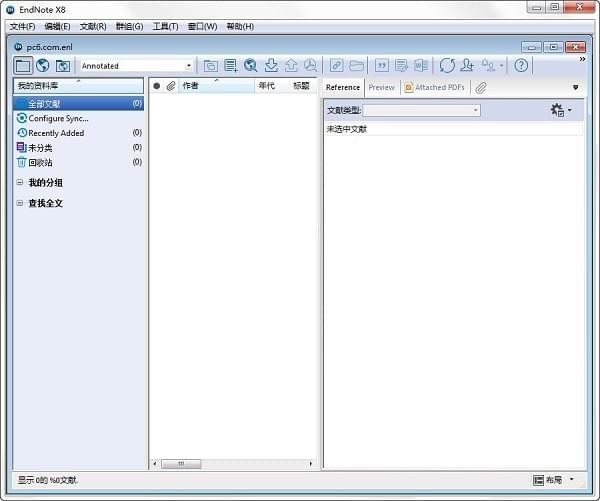600x501 pixels.
Task: Click the scrollbar right arrow
Action: tap(311, 464)
